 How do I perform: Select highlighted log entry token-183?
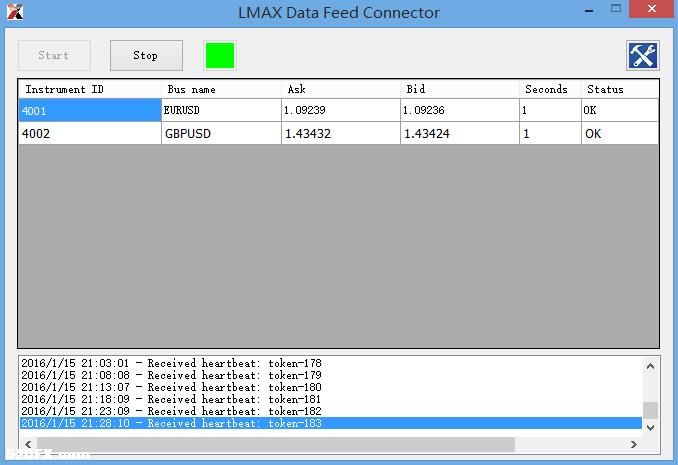331,423
